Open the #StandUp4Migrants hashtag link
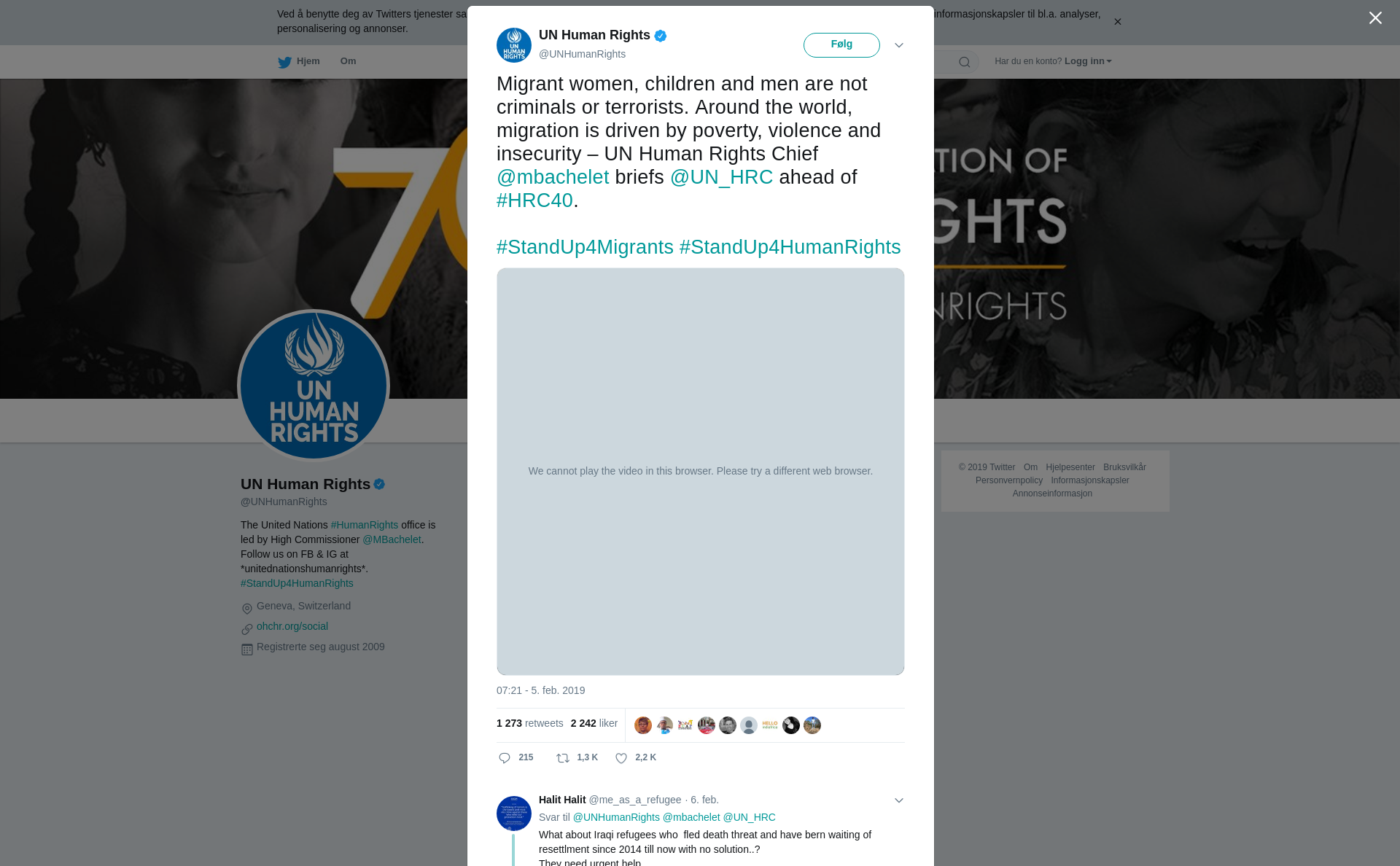The width and height of the screenshot is (1400, 866). (x=585, y=247)
